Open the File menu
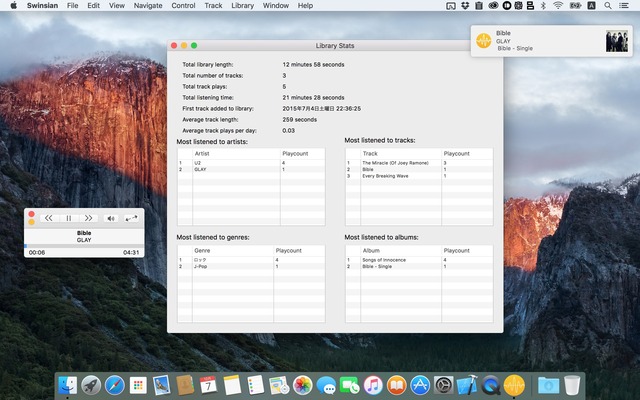Viewport: 640px width, 400px height. pyautogui.click(x=73, y=5)
